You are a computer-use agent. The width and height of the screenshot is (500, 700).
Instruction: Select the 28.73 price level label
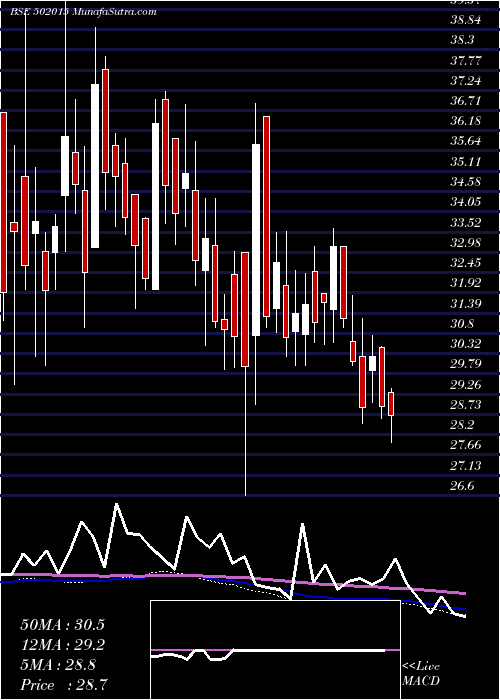pyautogui.click(x=466, y=404)
